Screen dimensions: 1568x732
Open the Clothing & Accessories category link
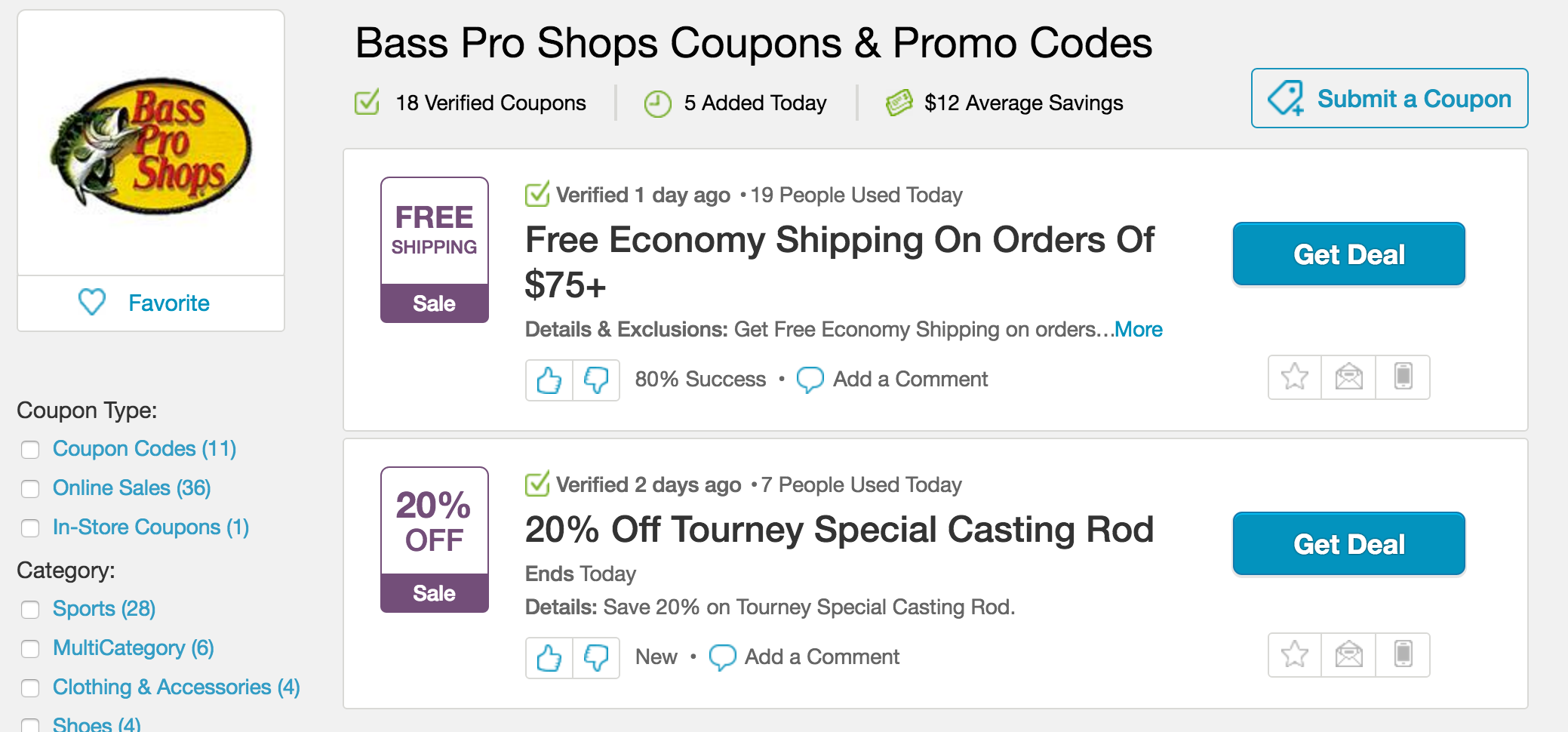click(x=176, y=687)
